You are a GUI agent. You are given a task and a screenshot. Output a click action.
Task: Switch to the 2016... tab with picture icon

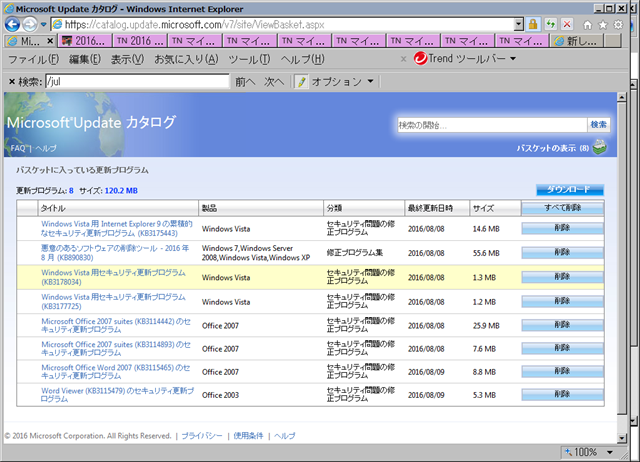(85, 41)
